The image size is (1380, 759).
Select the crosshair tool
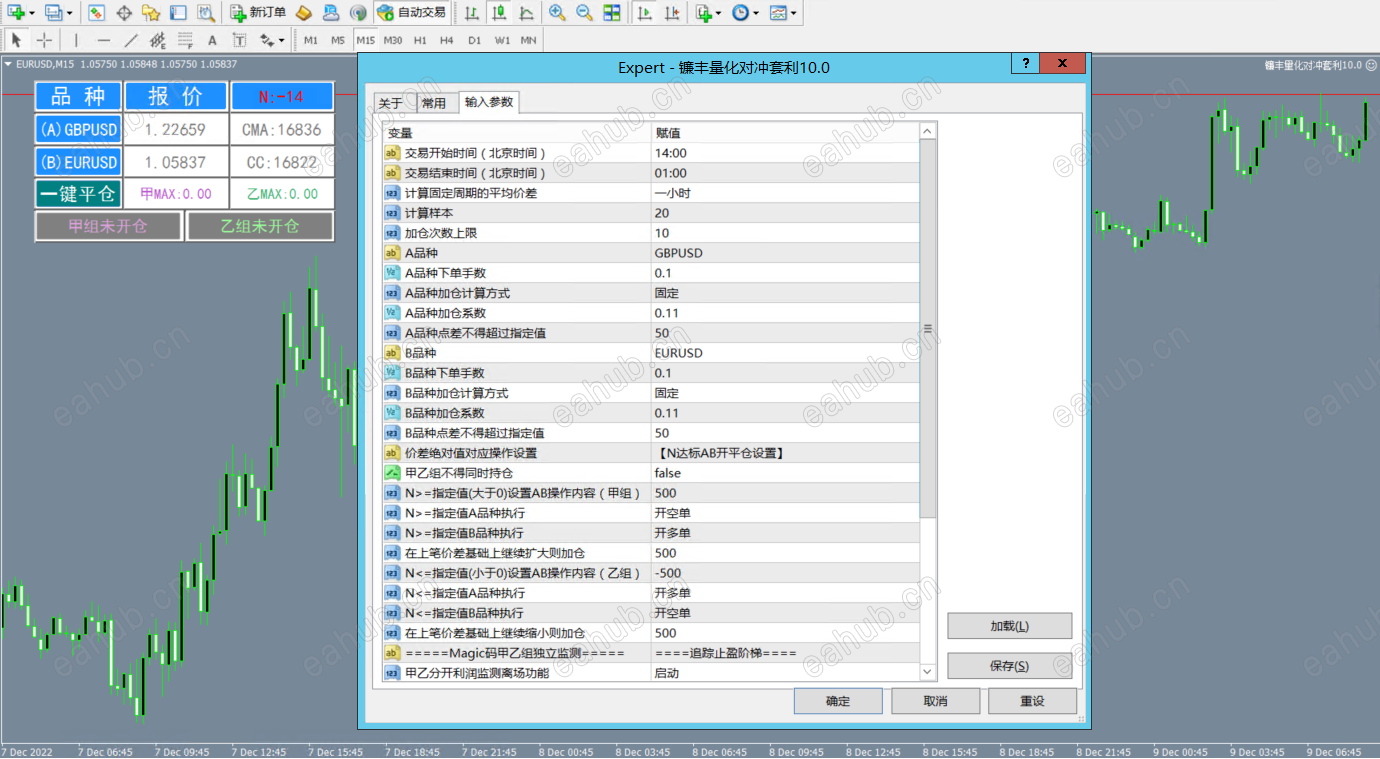pyautogui.click(x=44, y=40)
